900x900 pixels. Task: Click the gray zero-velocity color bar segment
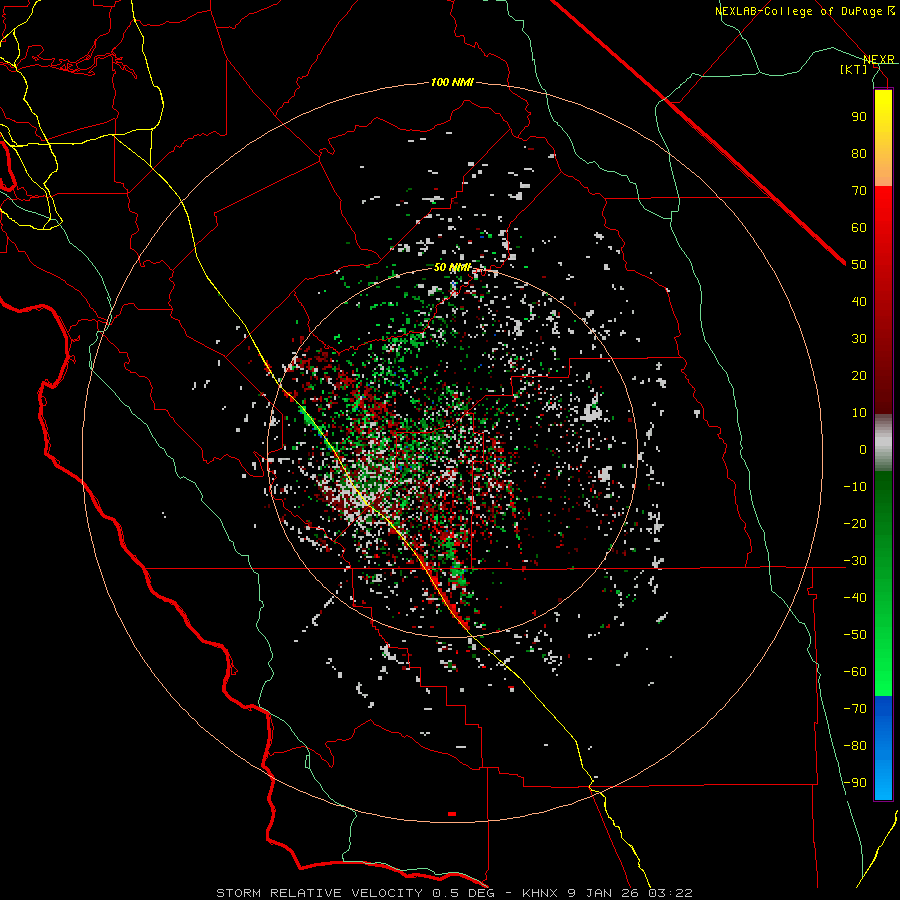[x=883, y=442]
